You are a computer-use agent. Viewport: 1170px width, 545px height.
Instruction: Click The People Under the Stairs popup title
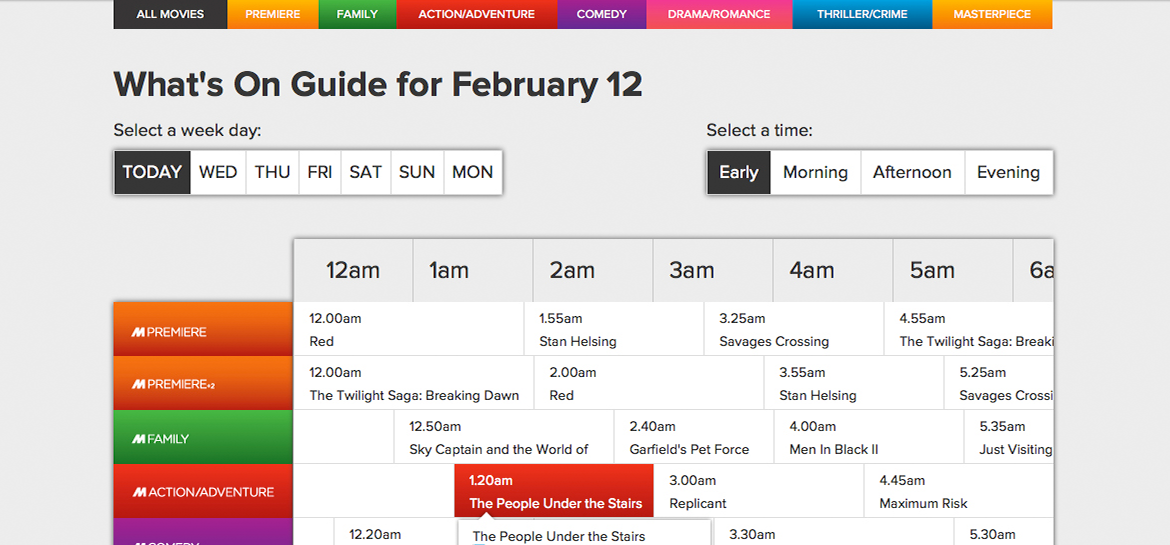[x=559, y=536]
